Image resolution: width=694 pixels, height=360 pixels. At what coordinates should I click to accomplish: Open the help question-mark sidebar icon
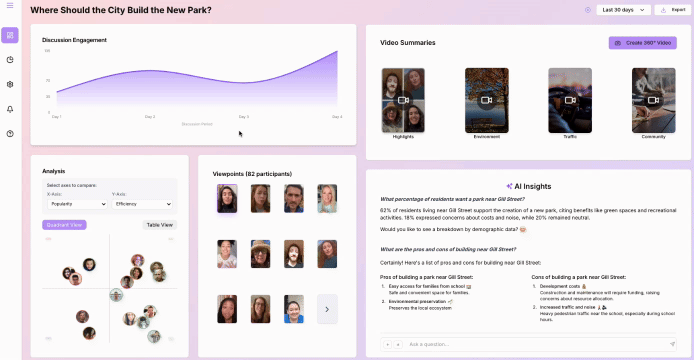(10, 134)
